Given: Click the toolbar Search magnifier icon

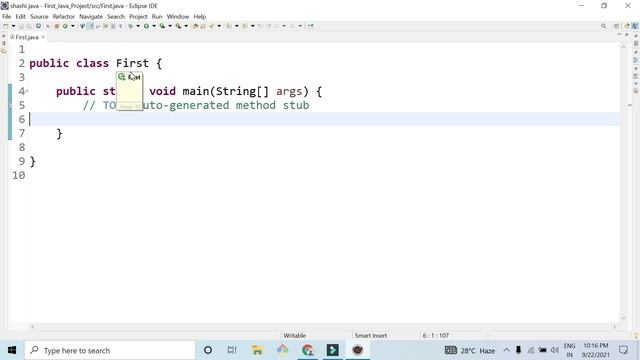Looking at the screenshot, I should tap(603, 26).
